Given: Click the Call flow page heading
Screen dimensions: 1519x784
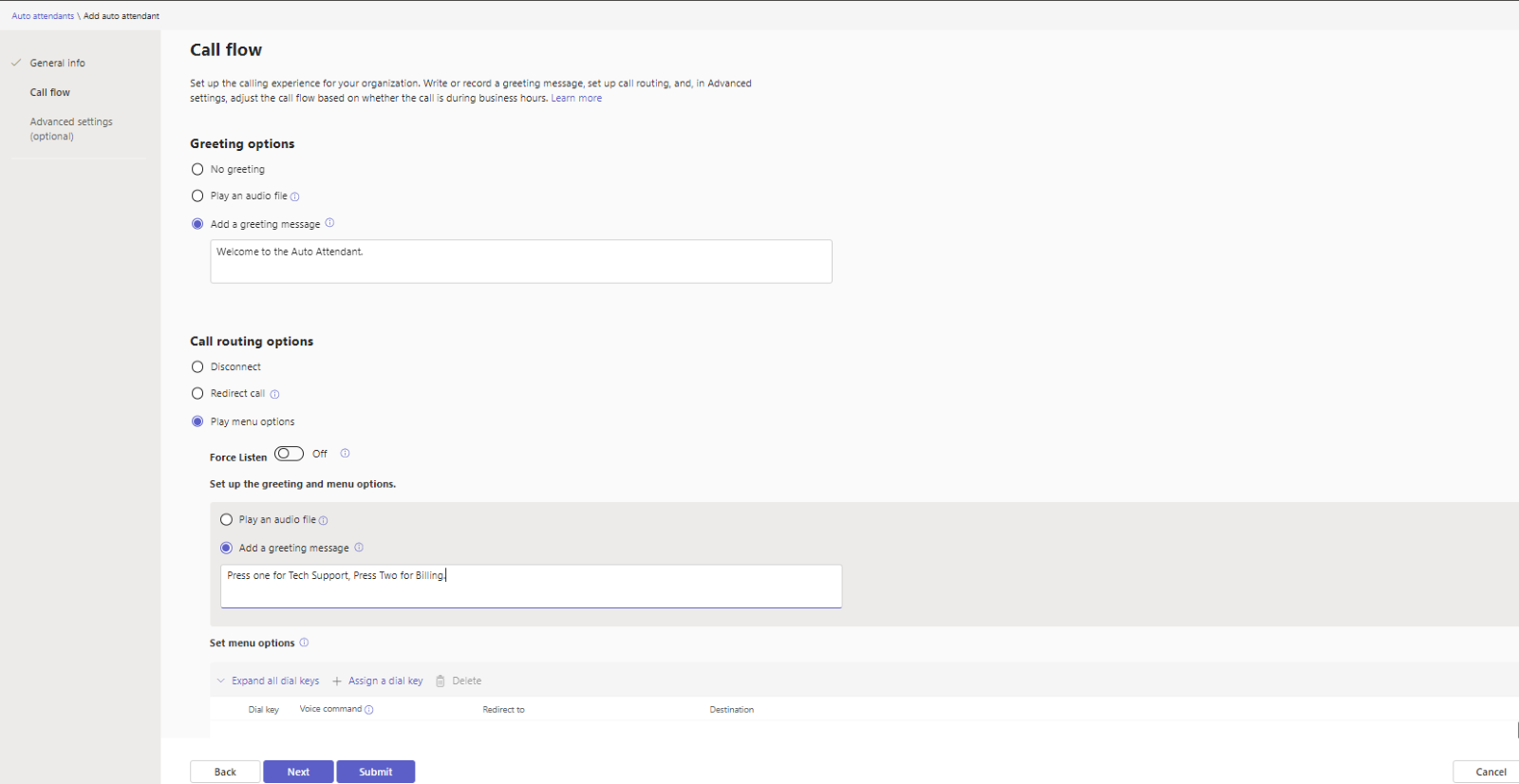Looking at the screenshot, I should pos(226,50).
